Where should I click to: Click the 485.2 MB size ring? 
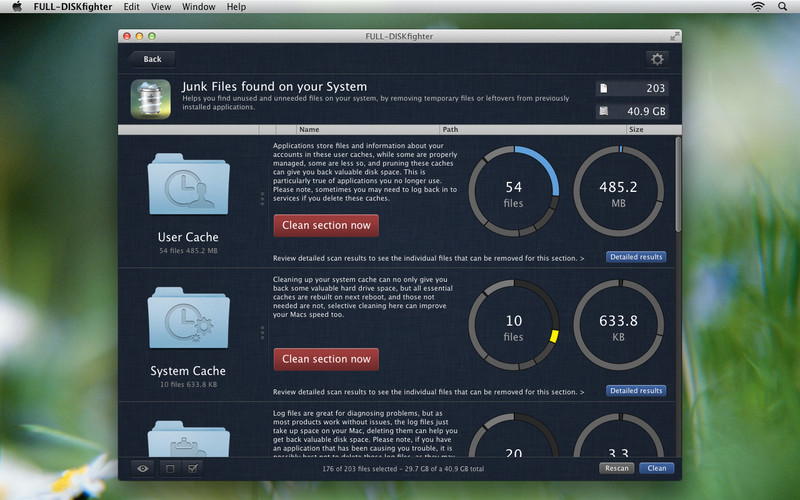pyautogui.click(x=618, y=191)
